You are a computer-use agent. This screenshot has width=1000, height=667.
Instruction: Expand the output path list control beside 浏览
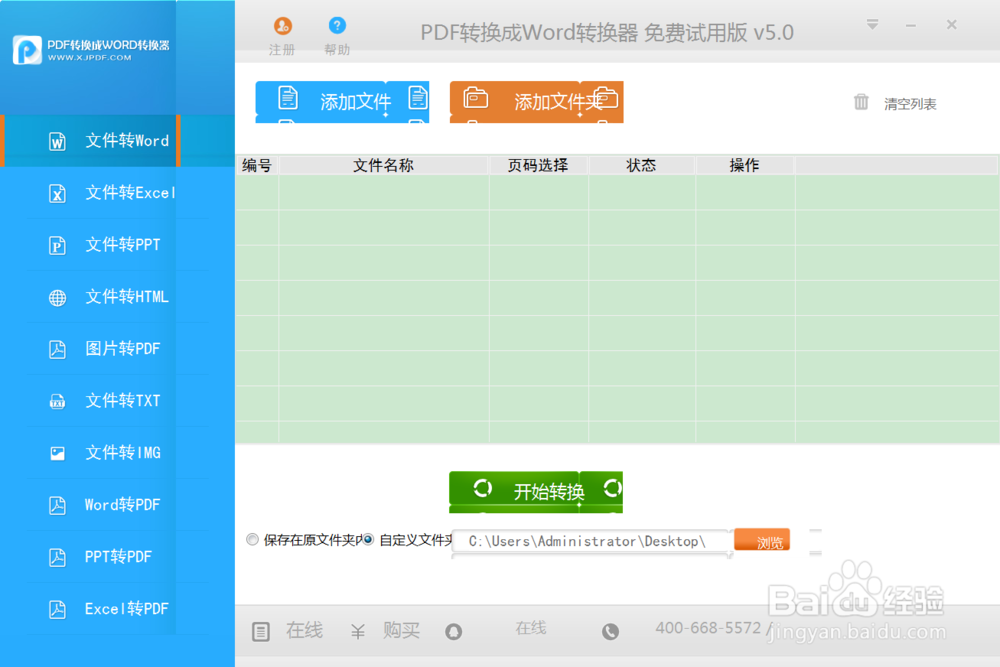pyautogui.click(x=814, y=541)
